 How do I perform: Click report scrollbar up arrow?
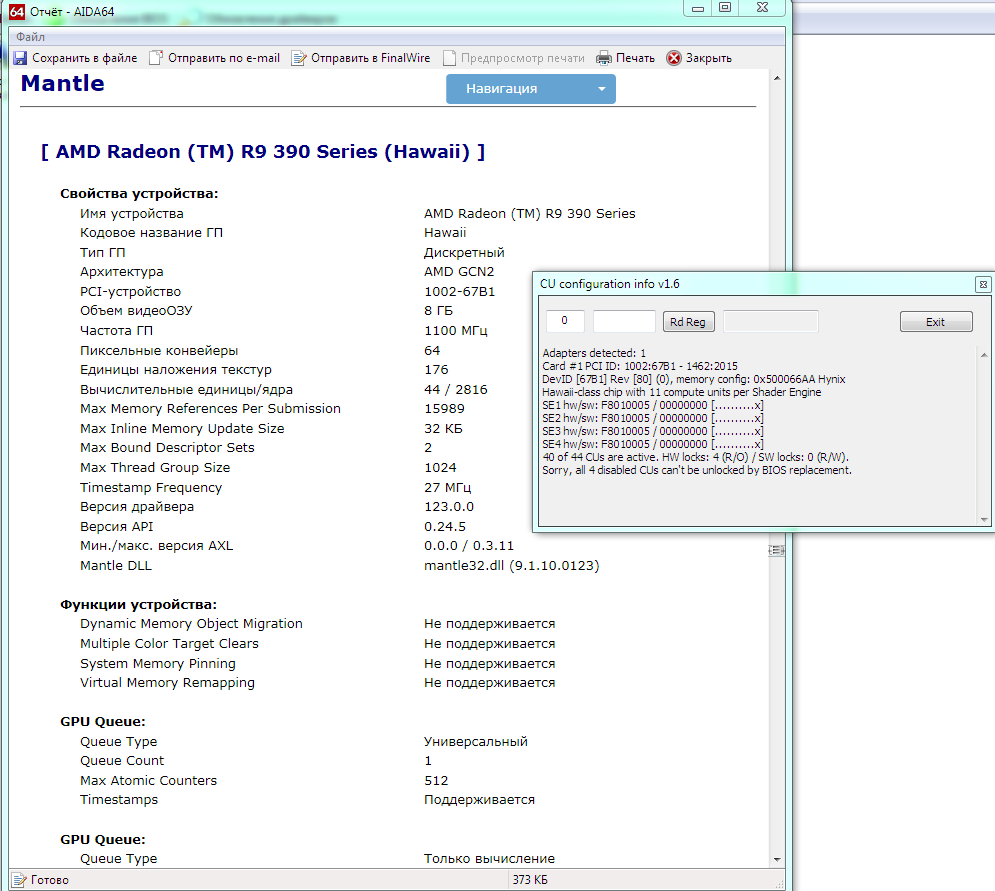(x=777, y=79)
